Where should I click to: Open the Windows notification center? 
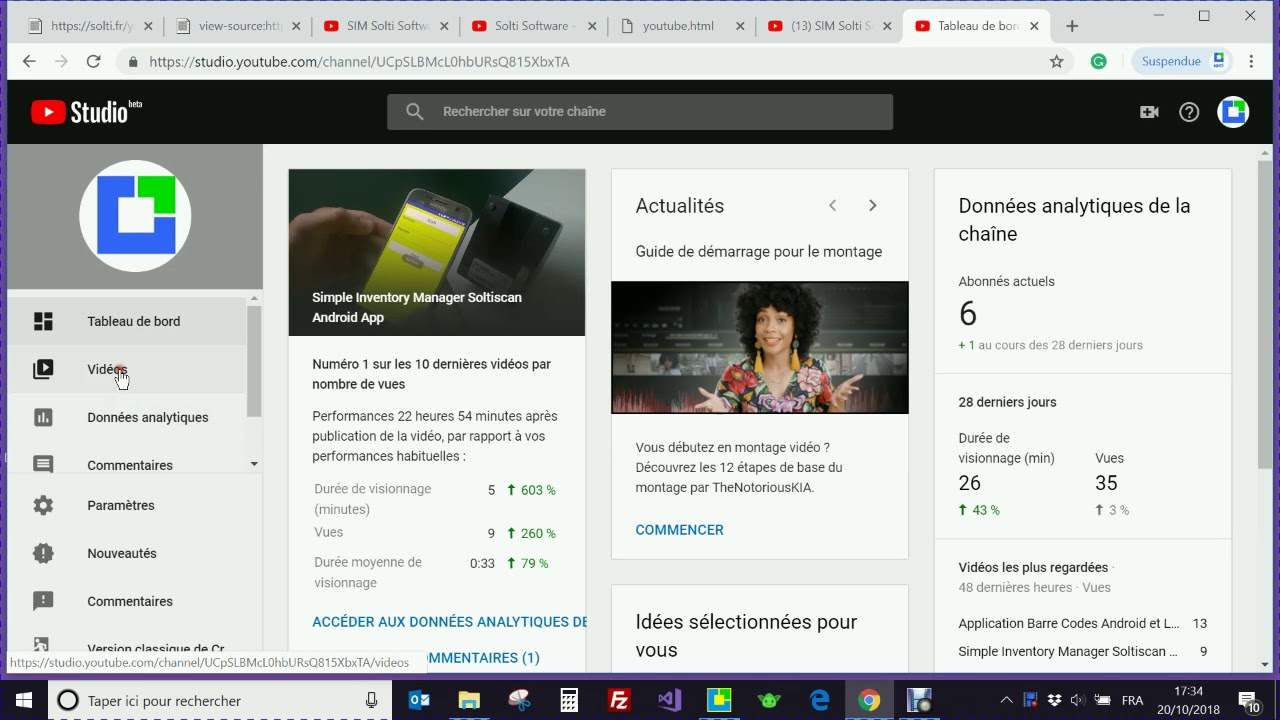click(x=1248, y=700)
